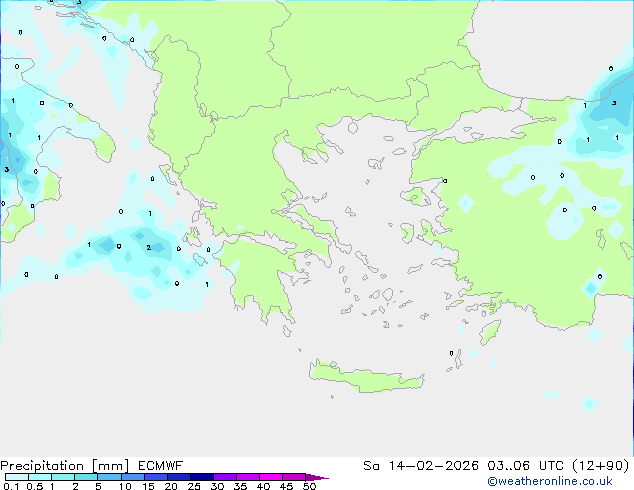
Task: Pick the 10–15 mm legend color swatch
Action: 132,477
